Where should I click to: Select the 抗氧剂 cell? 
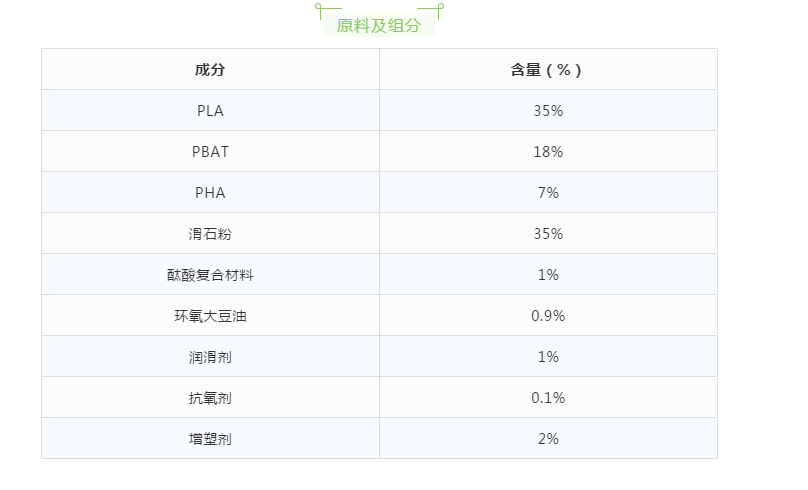(x=210, y=397)
